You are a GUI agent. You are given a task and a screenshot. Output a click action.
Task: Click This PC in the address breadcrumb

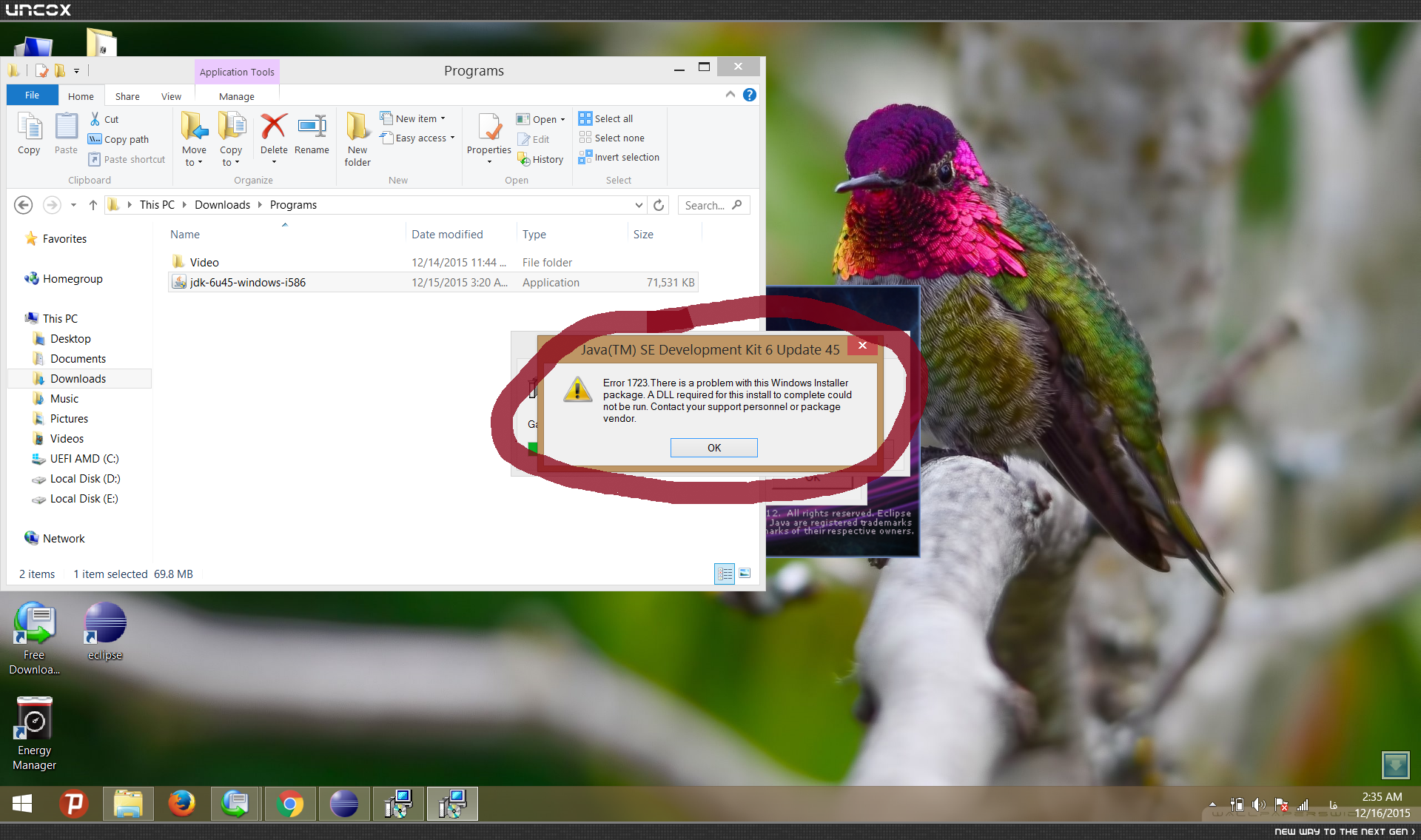click(157, 205)
